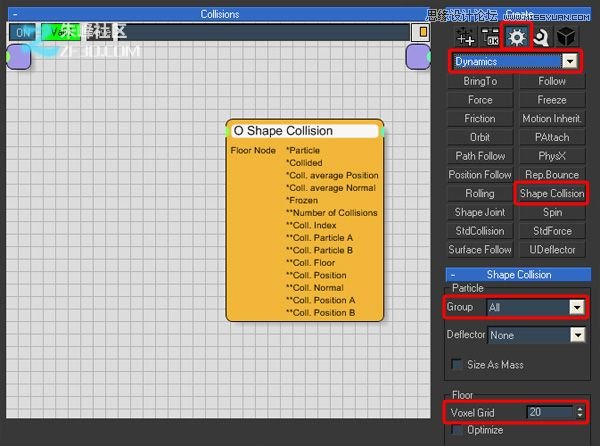This screenshot has width=600, height=446.
Task: Click the **Coll. Position B output
Action: pos(321,313)
